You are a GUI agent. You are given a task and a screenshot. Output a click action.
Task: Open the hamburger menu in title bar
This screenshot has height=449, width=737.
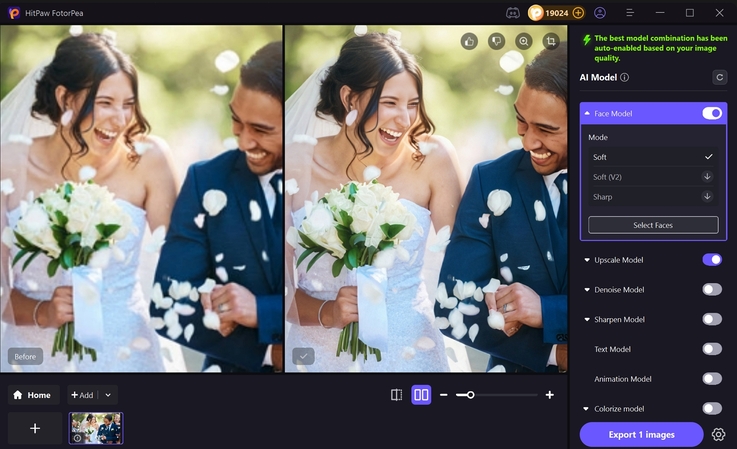630,13
